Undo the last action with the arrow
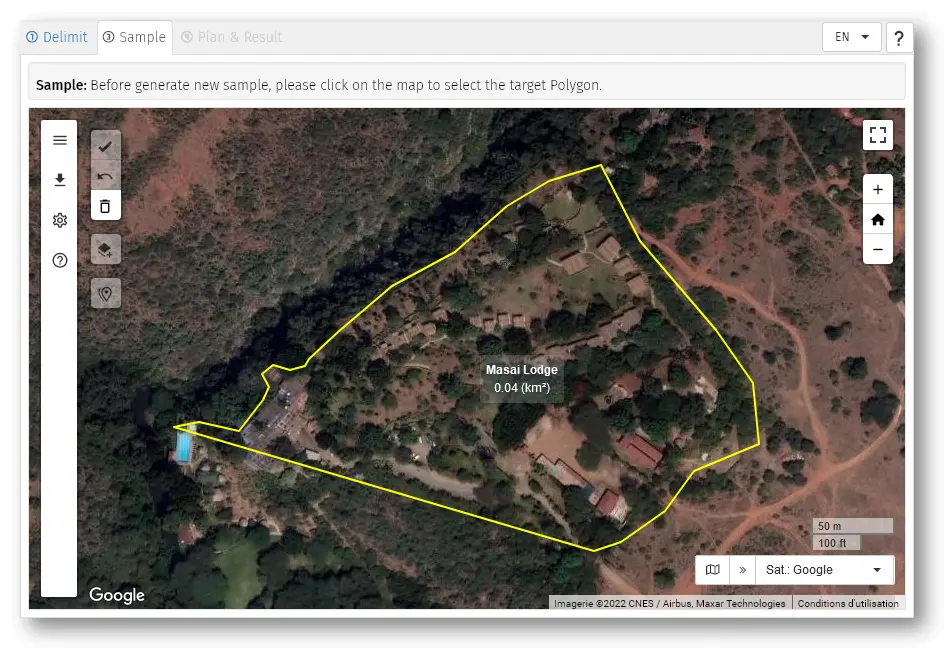Viewport: 944px width, 648px height. [x=106, y=176]
